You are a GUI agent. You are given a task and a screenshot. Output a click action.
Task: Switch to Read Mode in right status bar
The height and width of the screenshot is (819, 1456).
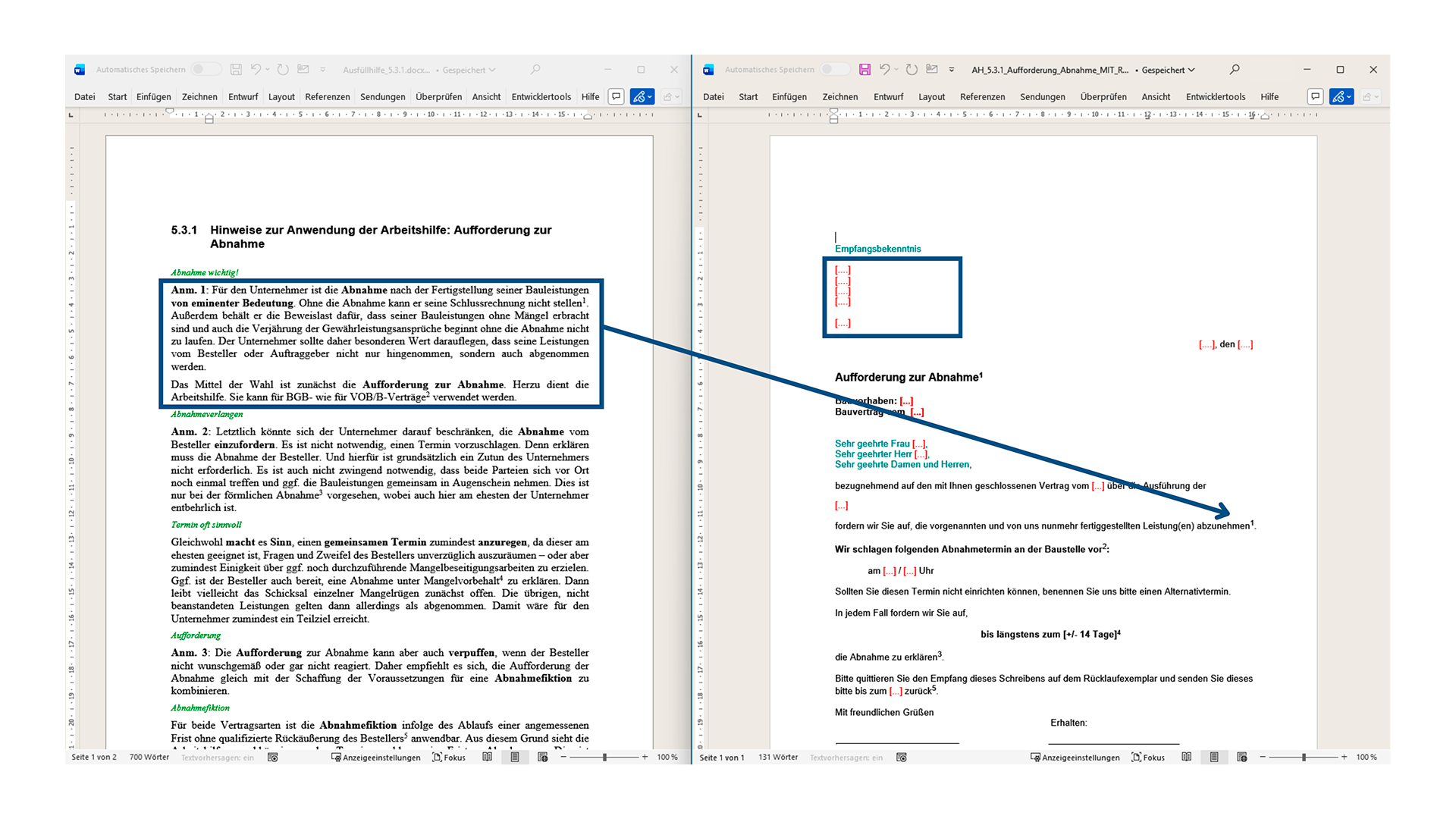tap(1187, 758)
